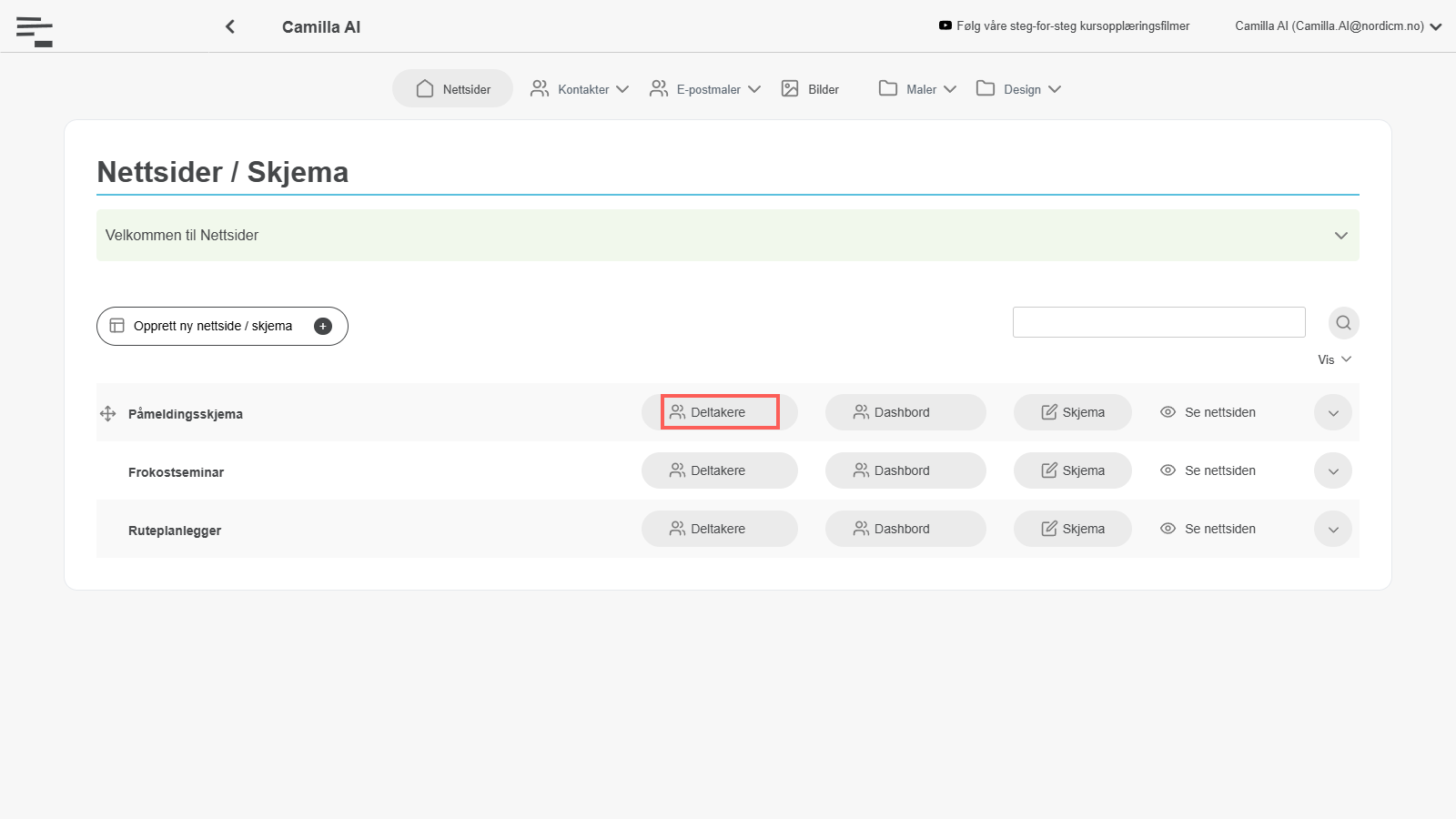Open Deltakere for Ruteplanlegger
The height and width of the screenshot is (819, 1456).
coord(720,529)
